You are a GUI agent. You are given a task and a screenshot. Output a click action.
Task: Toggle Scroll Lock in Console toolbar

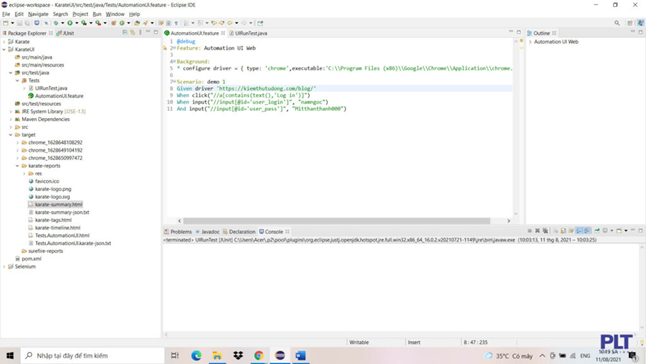point(563,231)
